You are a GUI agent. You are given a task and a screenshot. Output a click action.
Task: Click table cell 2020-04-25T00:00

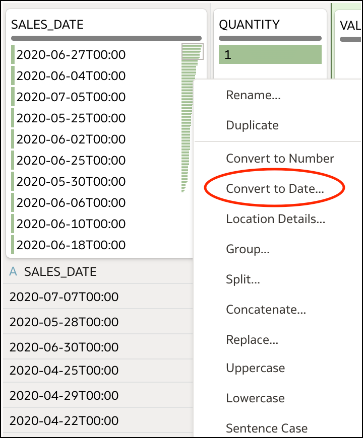coord(98,370)
